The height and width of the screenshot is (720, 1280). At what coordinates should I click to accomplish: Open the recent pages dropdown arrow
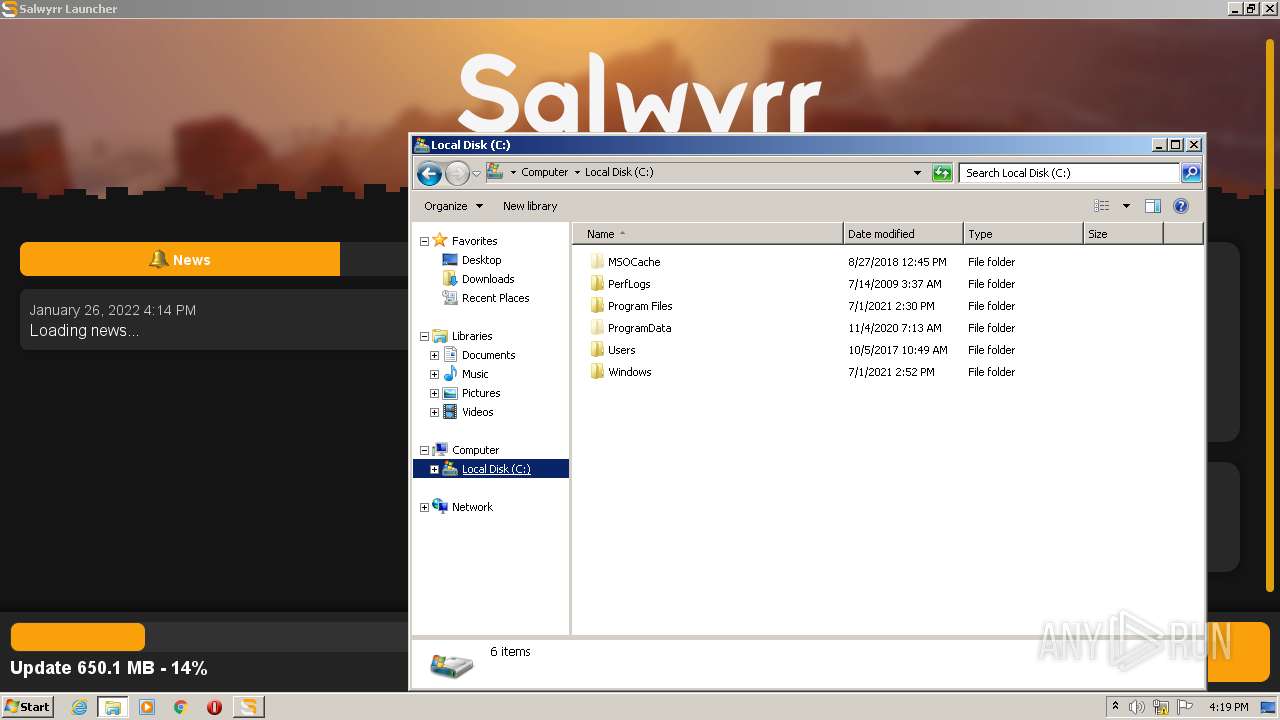pos(477,173)
